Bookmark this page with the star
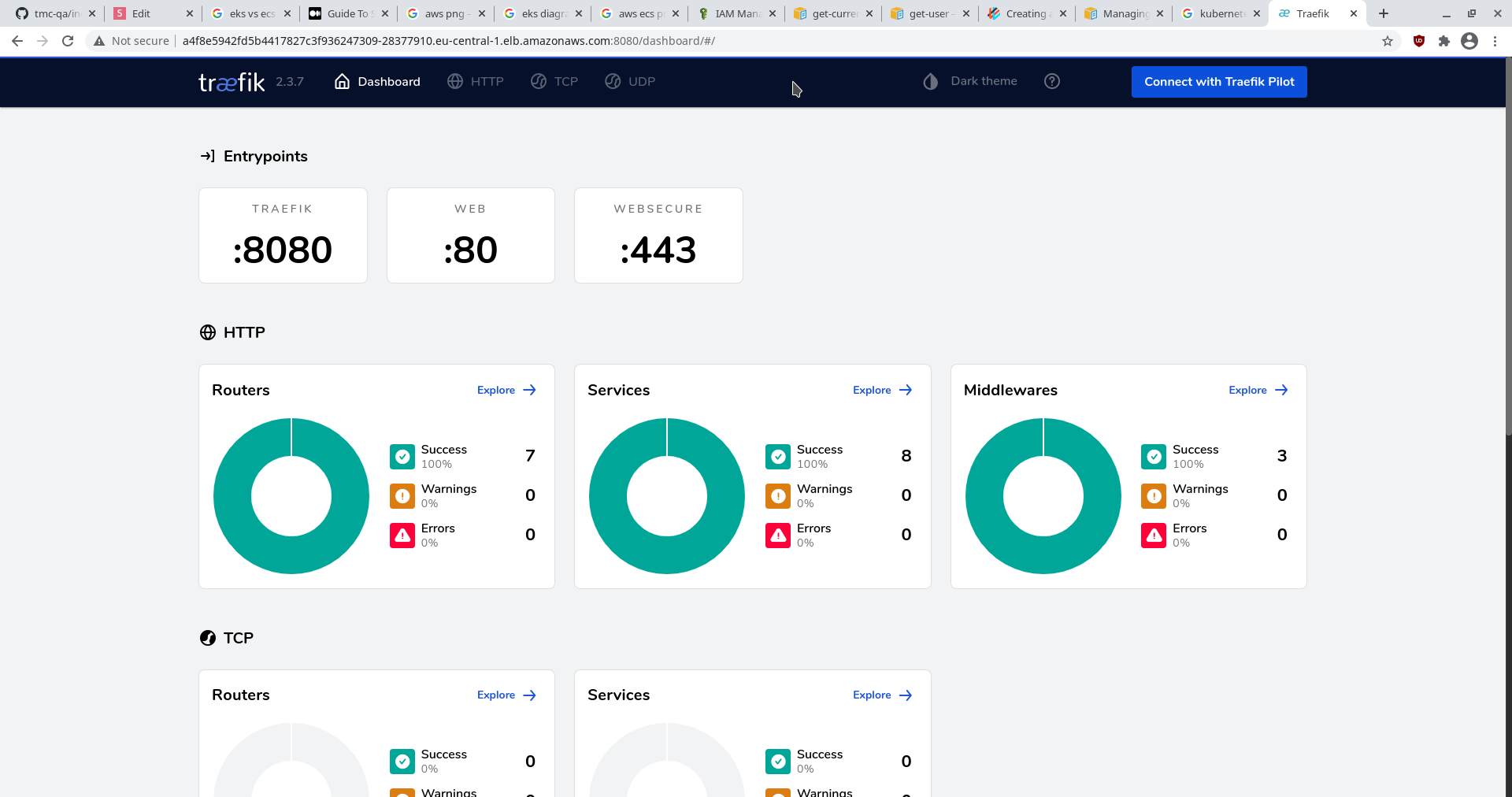 (1388, 41)
